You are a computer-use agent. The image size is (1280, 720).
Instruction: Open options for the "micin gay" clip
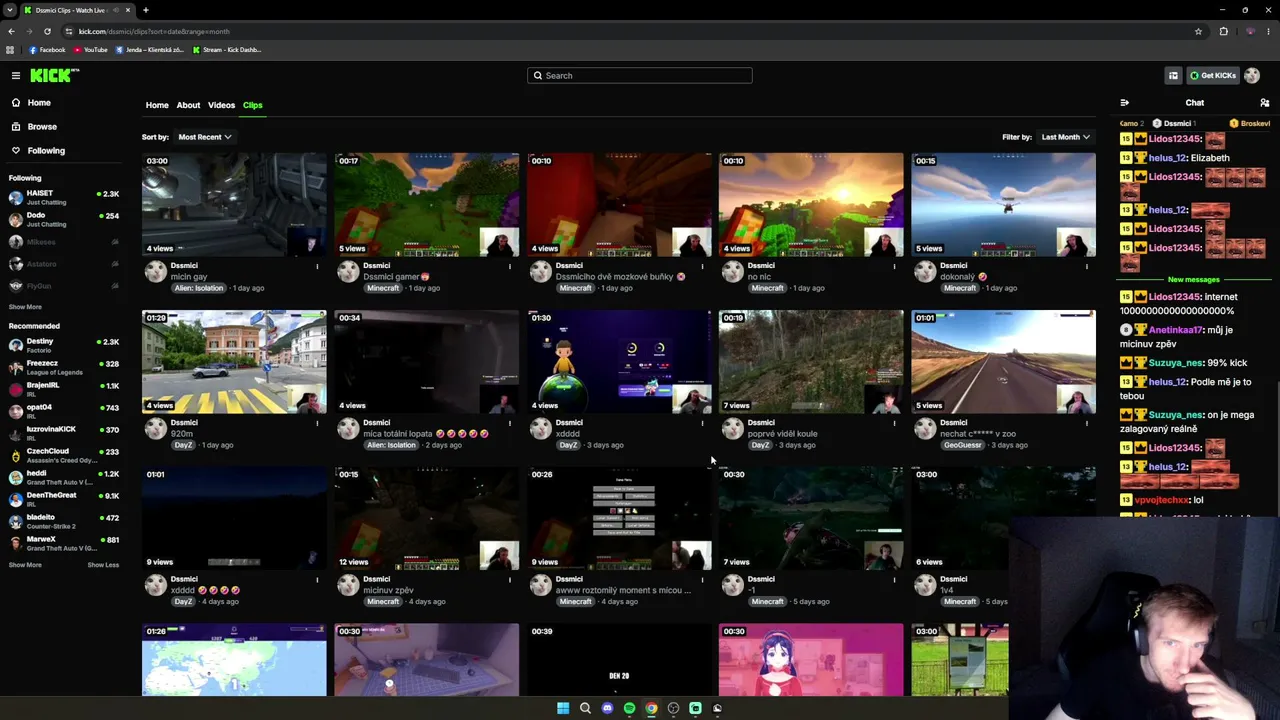[x=318, y=266]
